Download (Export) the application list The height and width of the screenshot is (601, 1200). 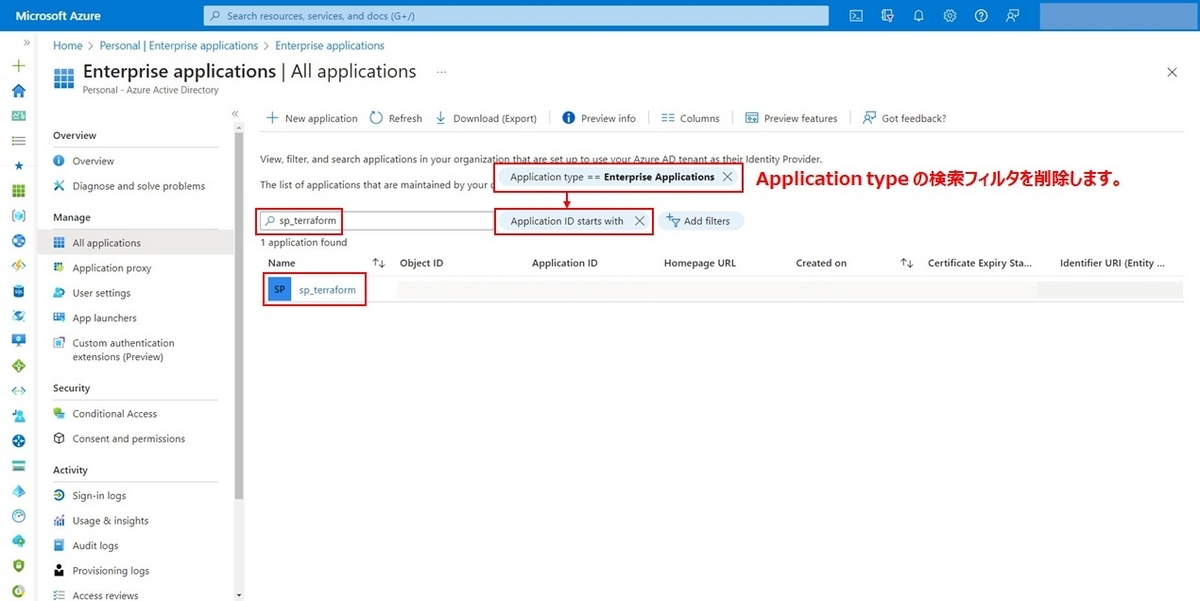(x=487, y=118)
